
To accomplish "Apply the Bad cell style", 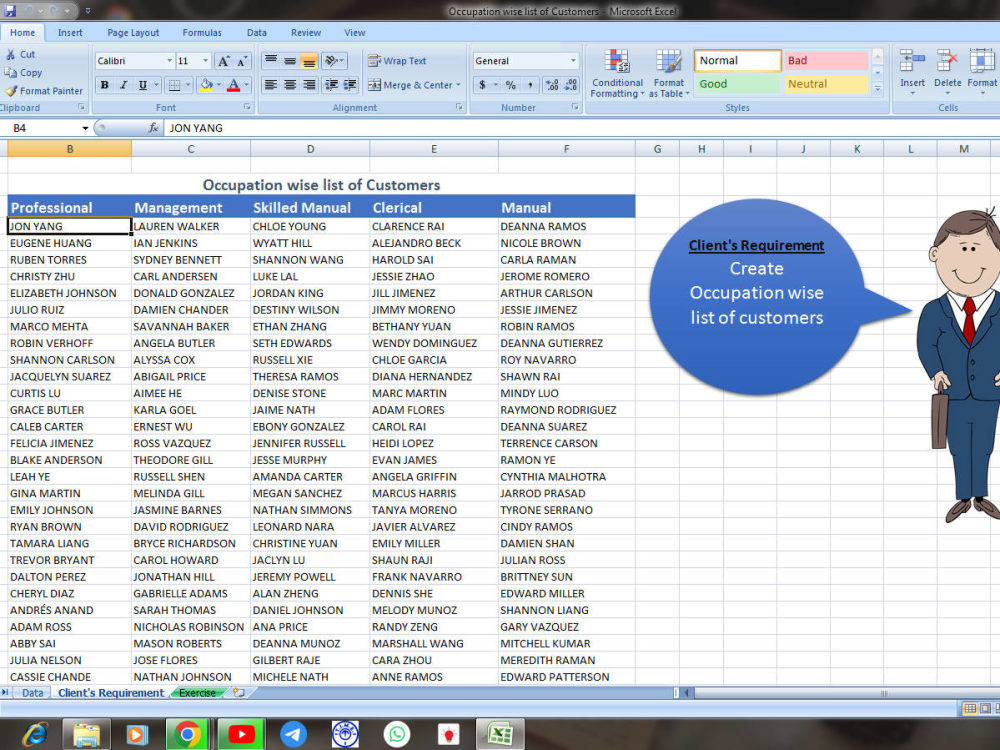I will tap(826, 61).
